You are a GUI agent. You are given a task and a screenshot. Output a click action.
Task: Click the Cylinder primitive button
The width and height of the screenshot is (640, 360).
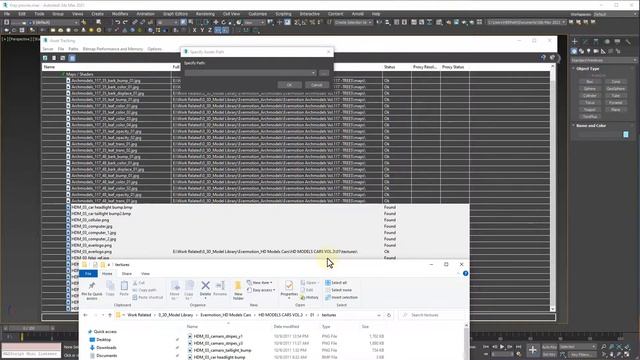pyautogui.click(x=589, y=96)
